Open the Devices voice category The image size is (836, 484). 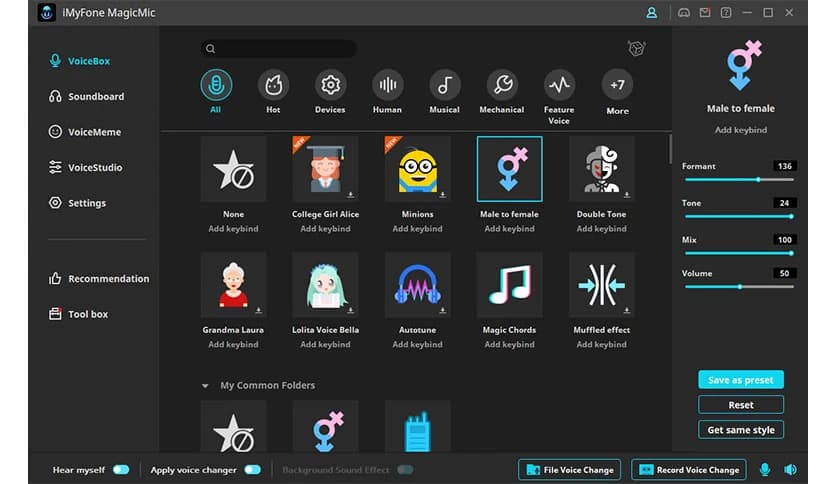coord(330,85)
